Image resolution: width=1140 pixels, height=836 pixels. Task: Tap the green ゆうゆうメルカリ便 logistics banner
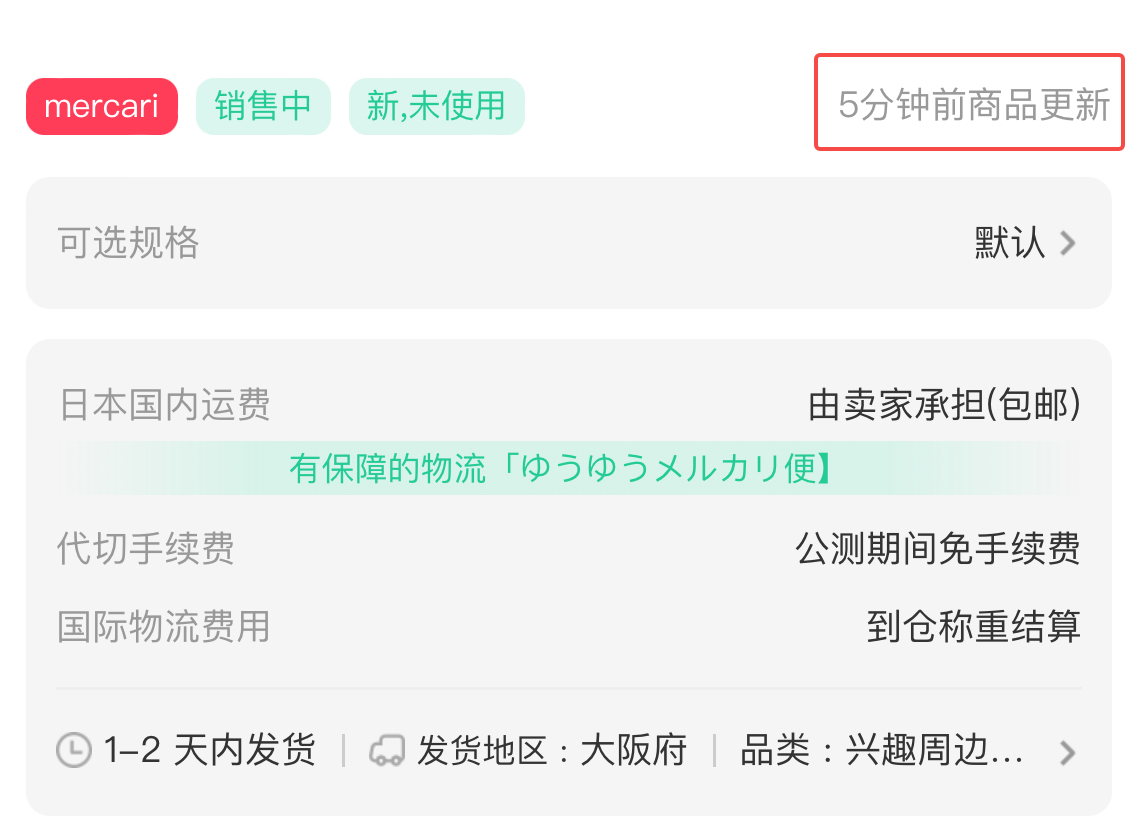point(569,468)
